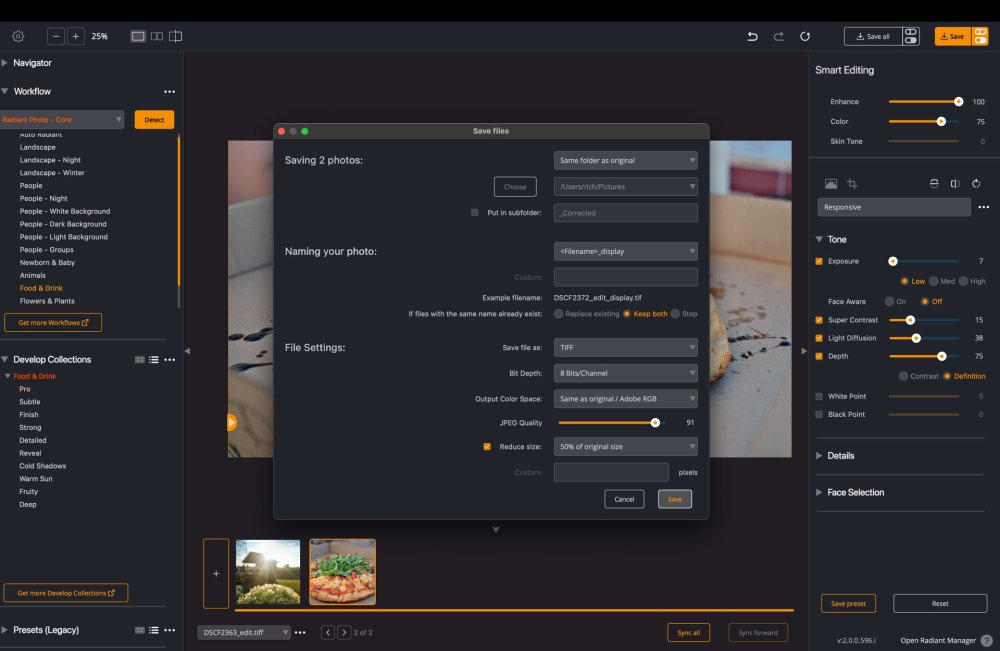Image resolution: width=1000 pixels, height=651 pixels.
Task: Open Presets (Legacy) three-dot menu
Action: tap(169, 630)
